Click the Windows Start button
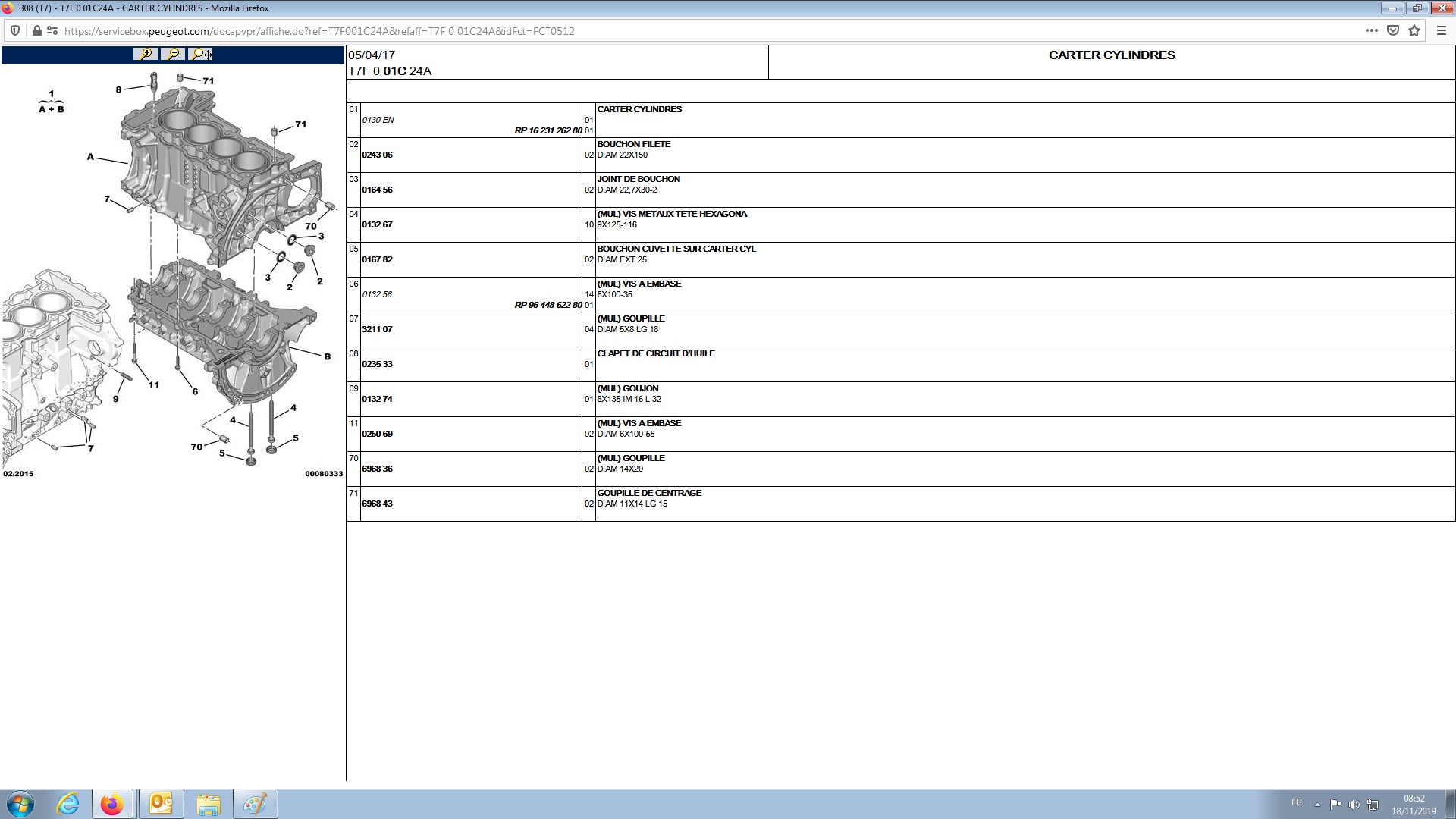 (x=20, y=804)
